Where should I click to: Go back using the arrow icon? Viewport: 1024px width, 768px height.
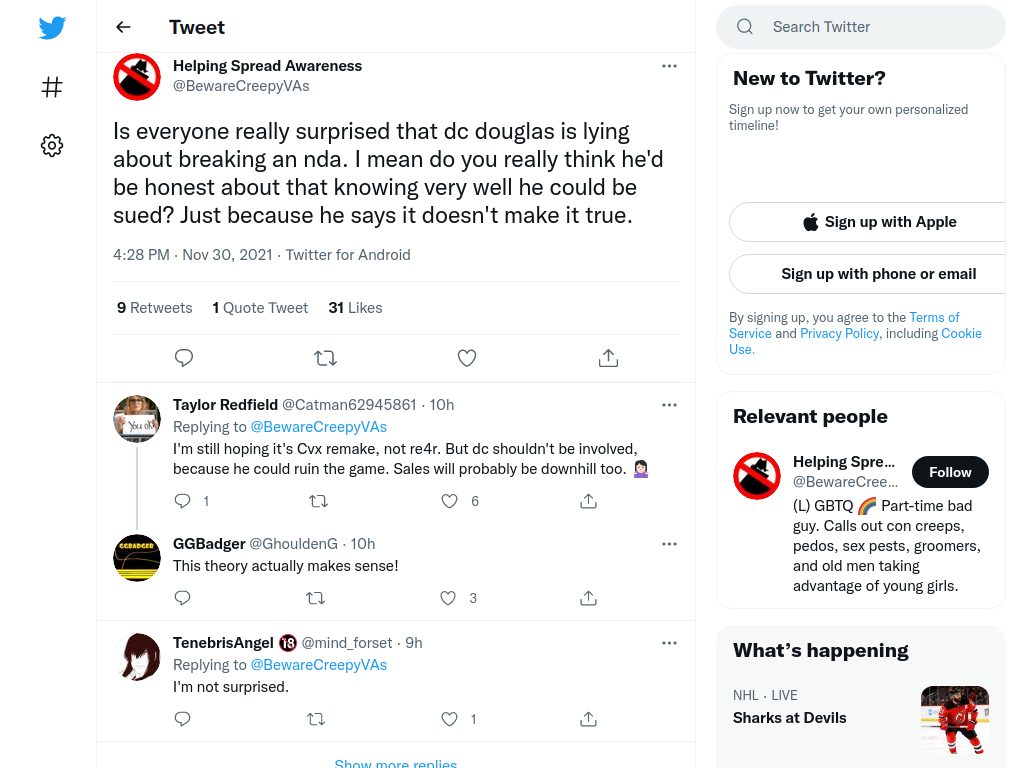(x=123, y=27)
